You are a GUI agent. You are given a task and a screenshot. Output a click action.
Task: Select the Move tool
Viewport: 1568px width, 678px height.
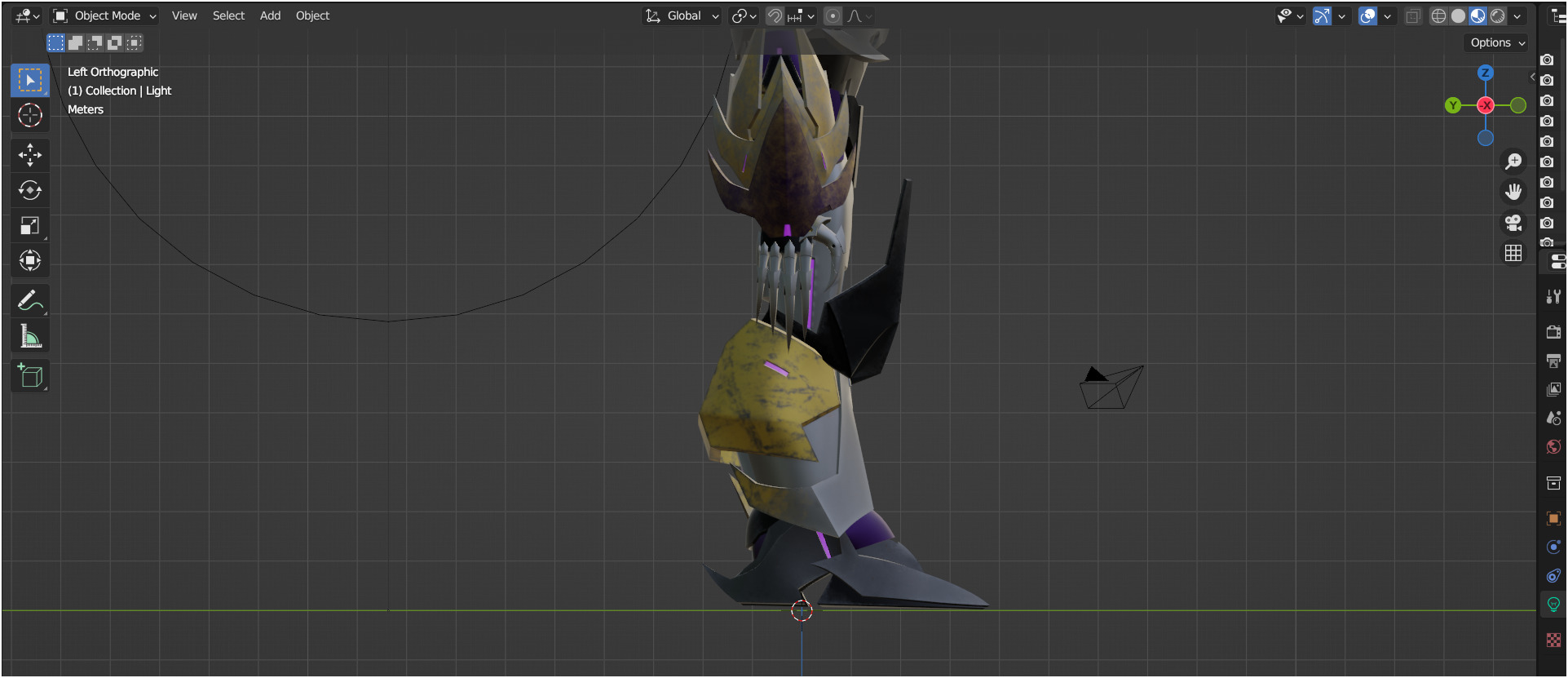30,155
